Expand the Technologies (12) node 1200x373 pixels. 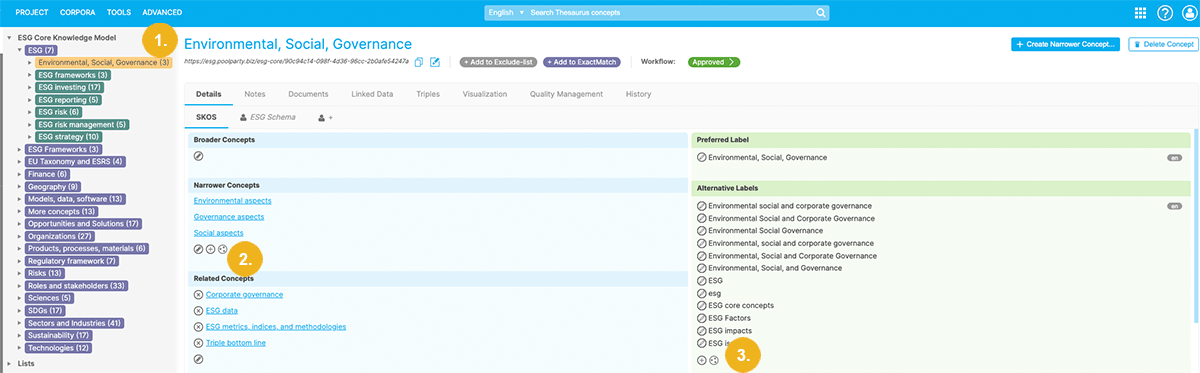(x=20, y=348)
